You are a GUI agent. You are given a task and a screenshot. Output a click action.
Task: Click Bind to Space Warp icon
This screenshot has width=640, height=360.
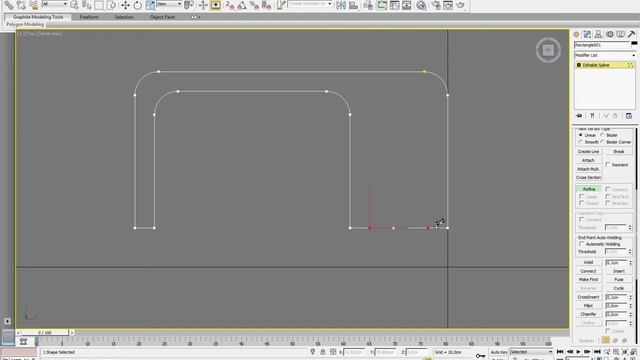[33, 5]
